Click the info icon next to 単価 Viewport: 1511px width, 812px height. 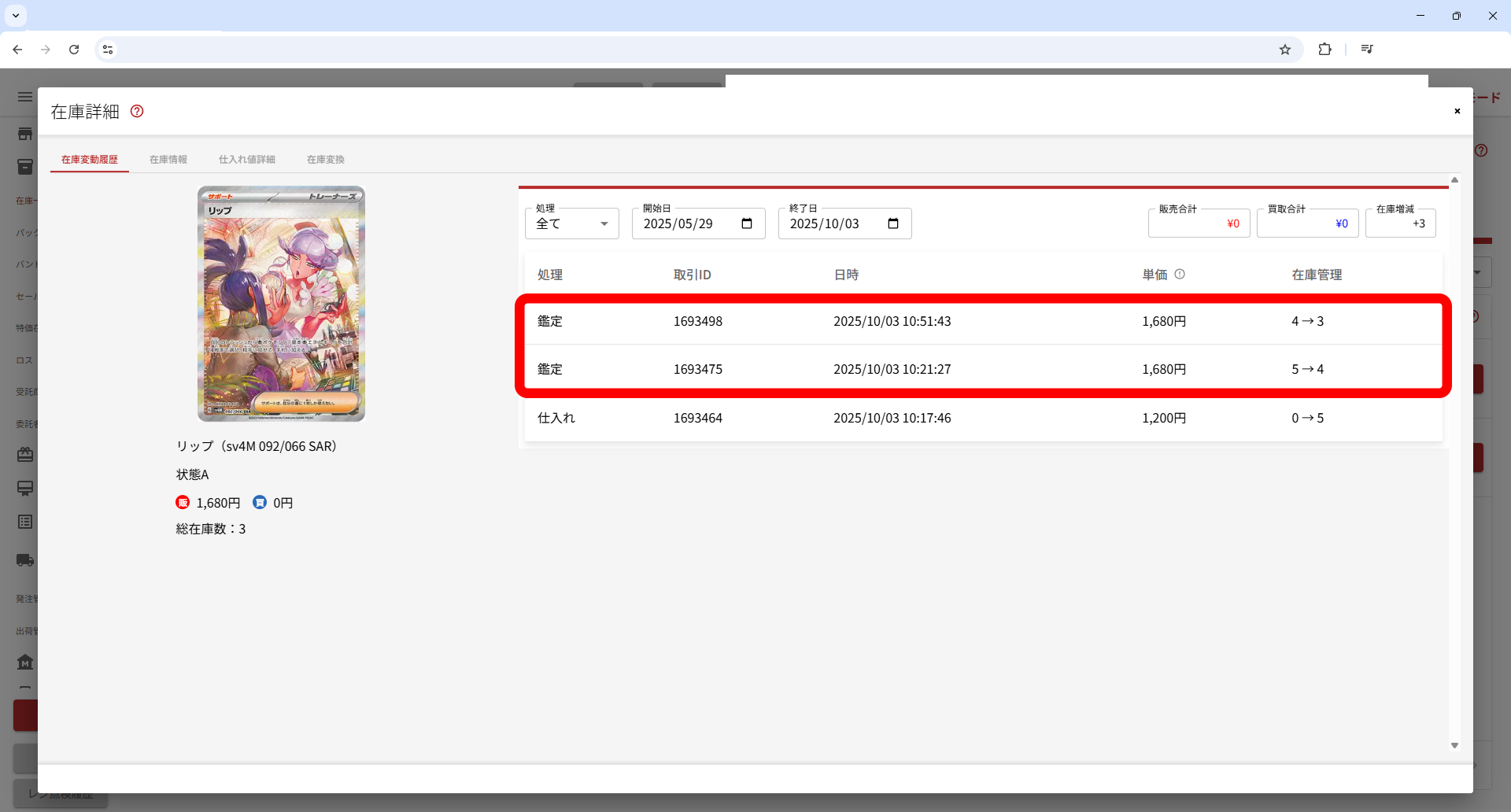click(1180, 275)
